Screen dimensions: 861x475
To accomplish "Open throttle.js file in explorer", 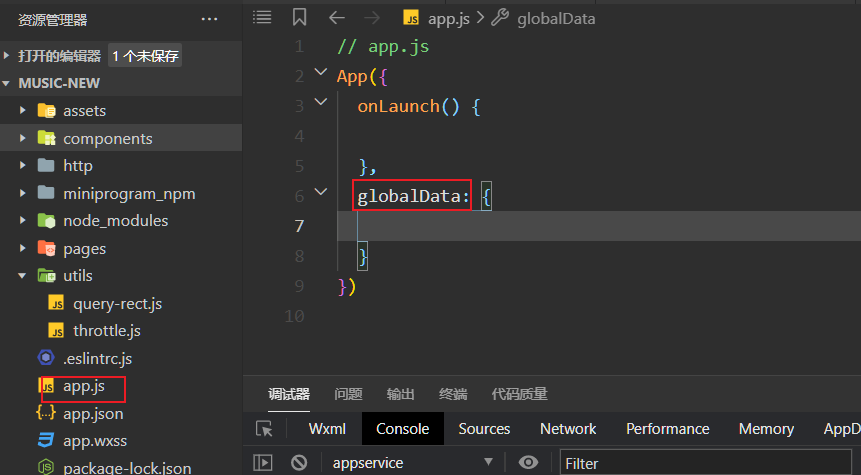I will 106,330.
